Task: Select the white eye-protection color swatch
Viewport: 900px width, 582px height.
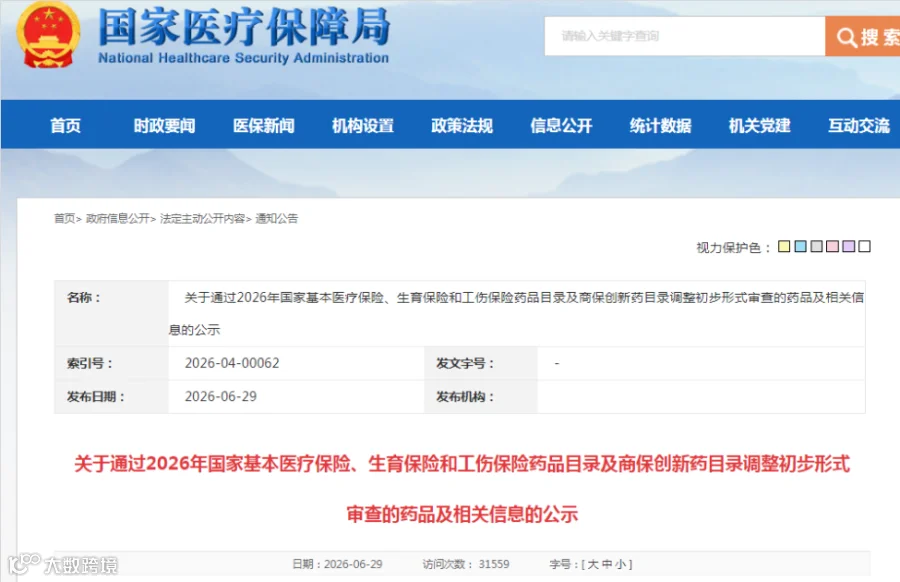Action: 864,246
